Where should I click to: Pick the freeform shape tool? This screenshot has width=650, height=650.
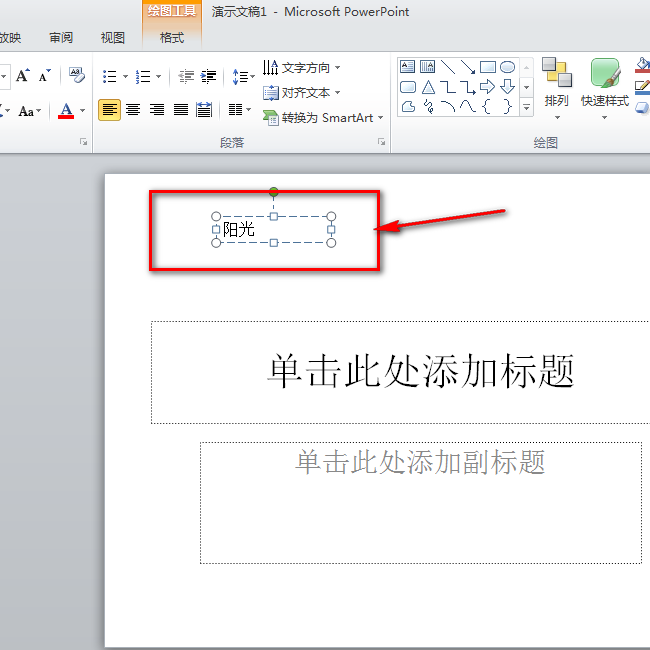[x=408, y=107]
